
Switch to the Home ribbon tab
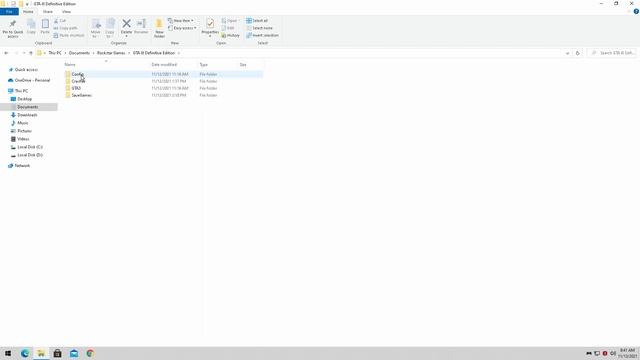coord(28,12)
